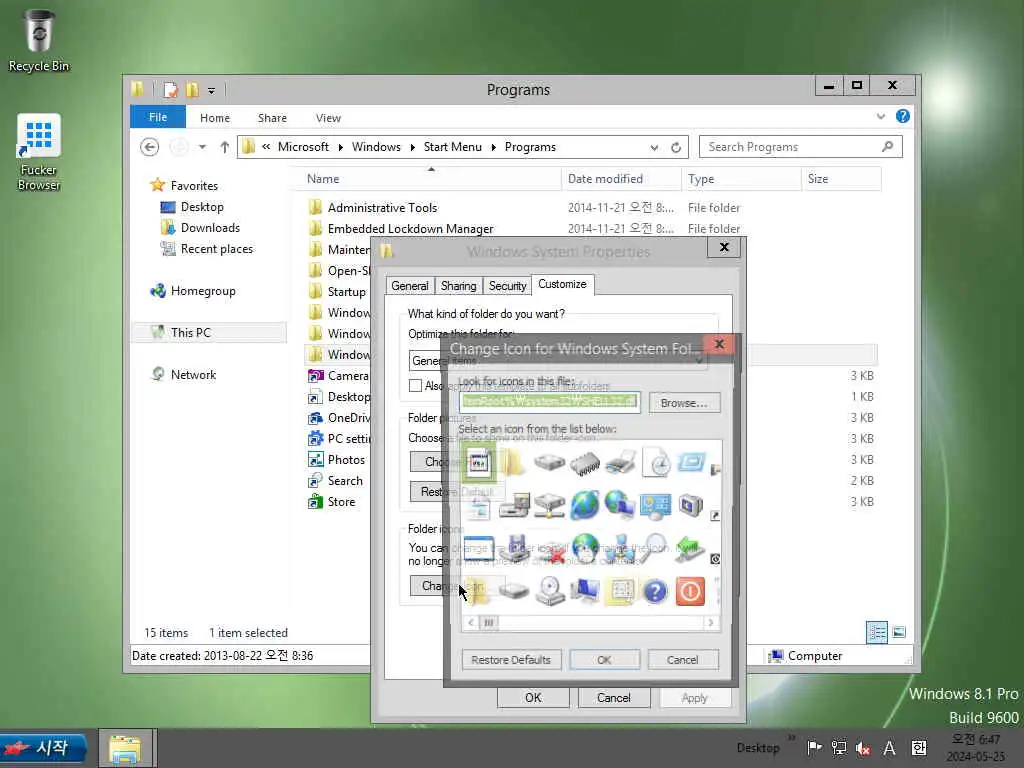
Task: Select the grey hard drive icon in top row
Action: coord(549,463)
